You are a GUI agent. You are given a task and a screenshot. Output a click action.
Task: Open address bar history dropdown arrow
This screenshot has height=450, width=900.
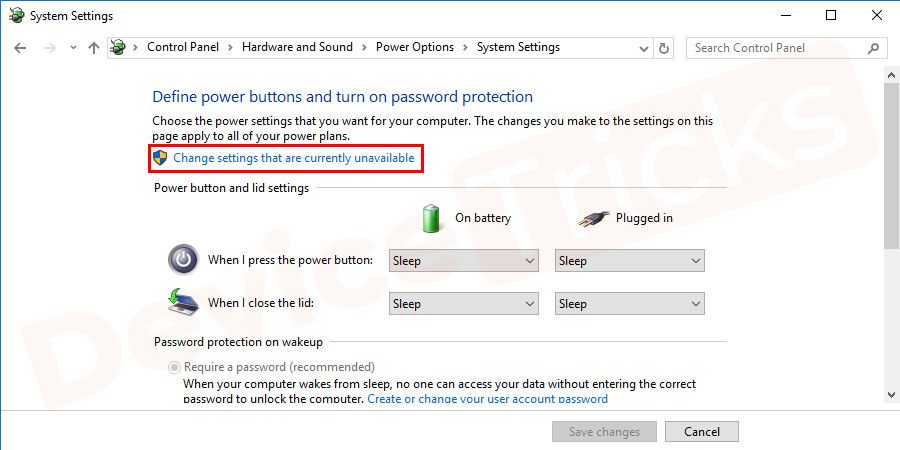(641, 48)
